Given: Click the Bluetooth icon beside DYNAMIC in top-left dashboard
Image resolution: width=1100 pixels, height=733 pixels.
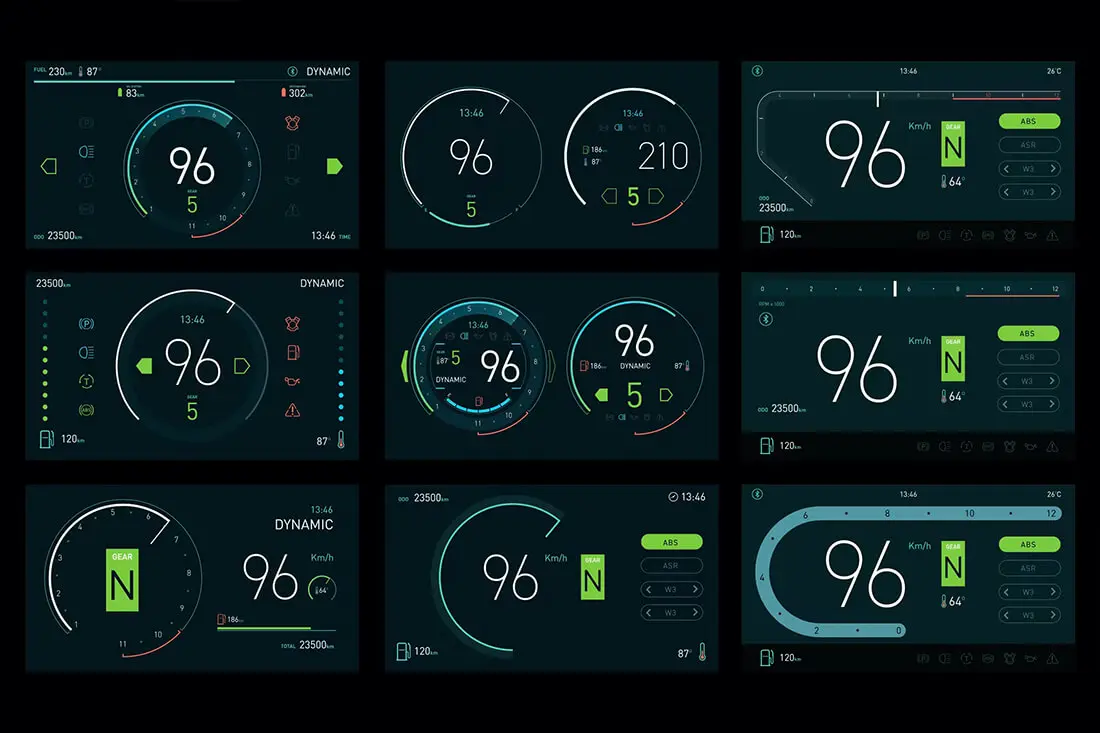Looking at the screenshot, I should (x=292, y=72).
